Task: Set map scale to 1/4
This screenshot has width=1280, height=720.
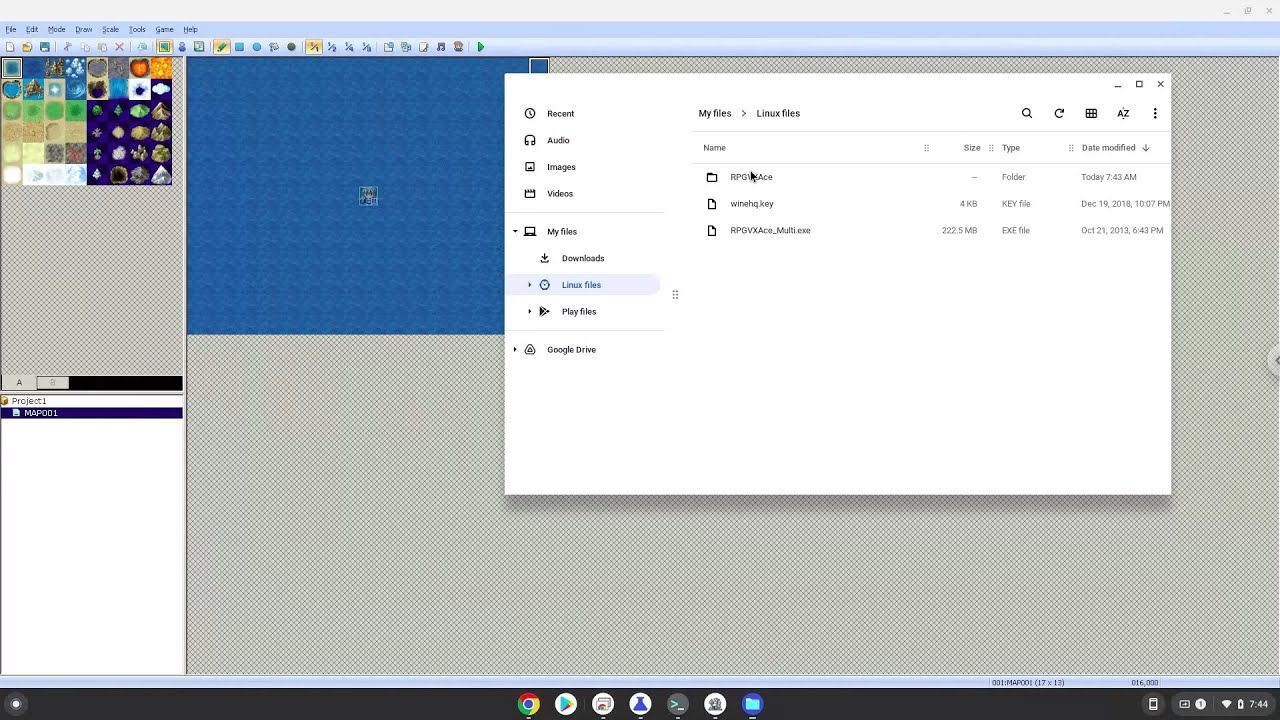Action: (349, 47)
